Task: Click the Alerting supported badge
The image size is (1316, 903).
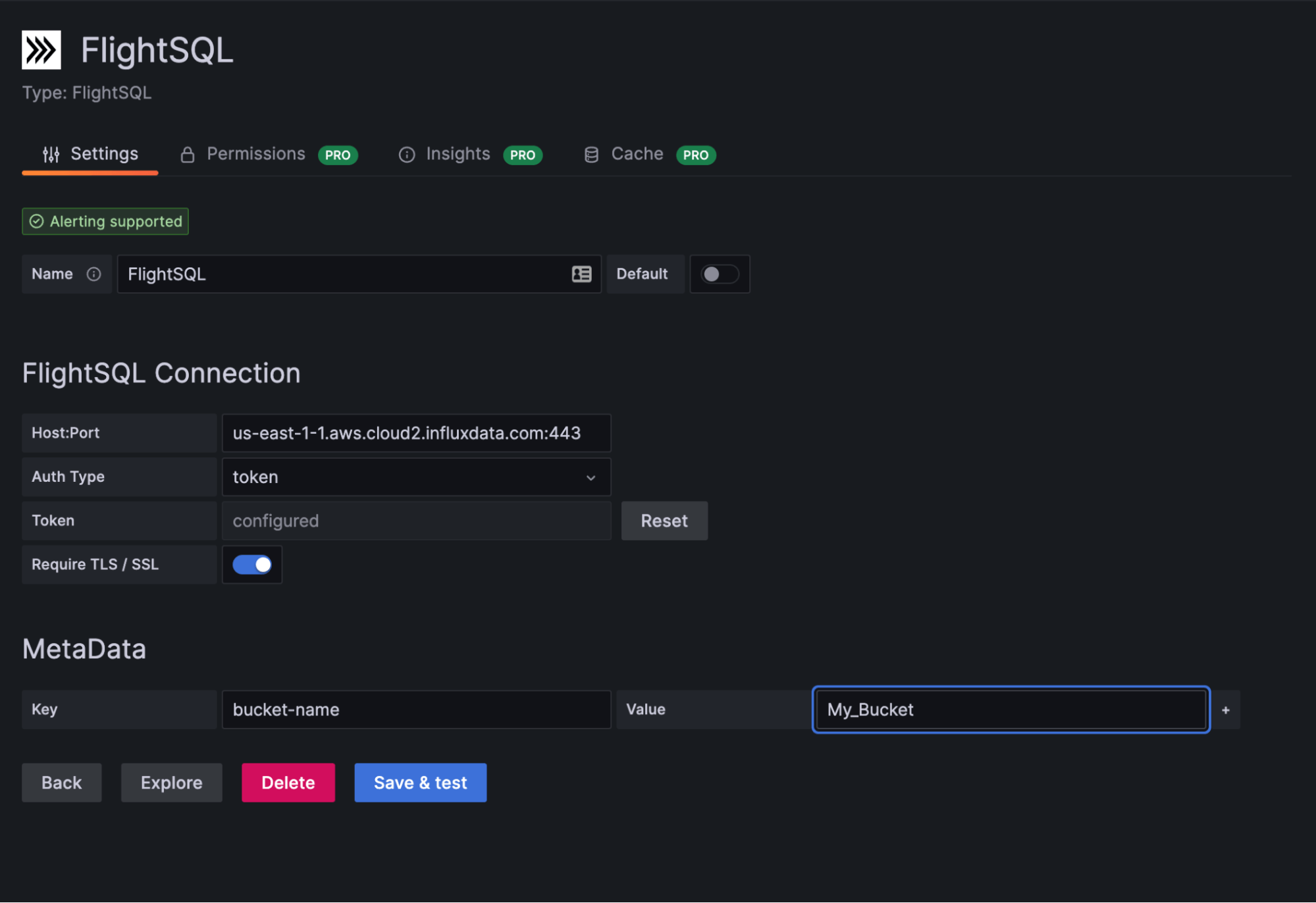Action: [x=105, y=222]
